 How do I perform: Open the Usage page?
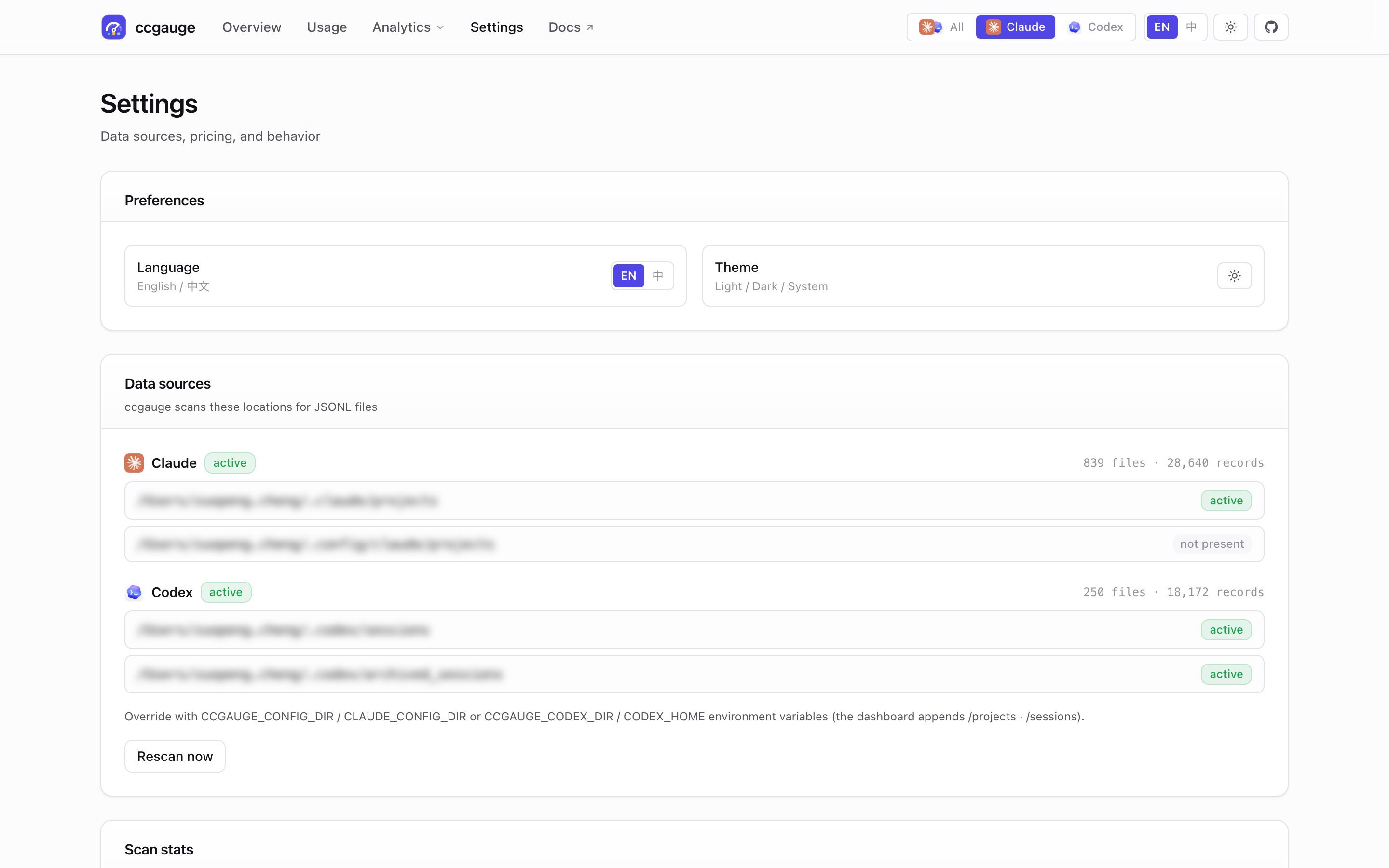click(327, 27)
